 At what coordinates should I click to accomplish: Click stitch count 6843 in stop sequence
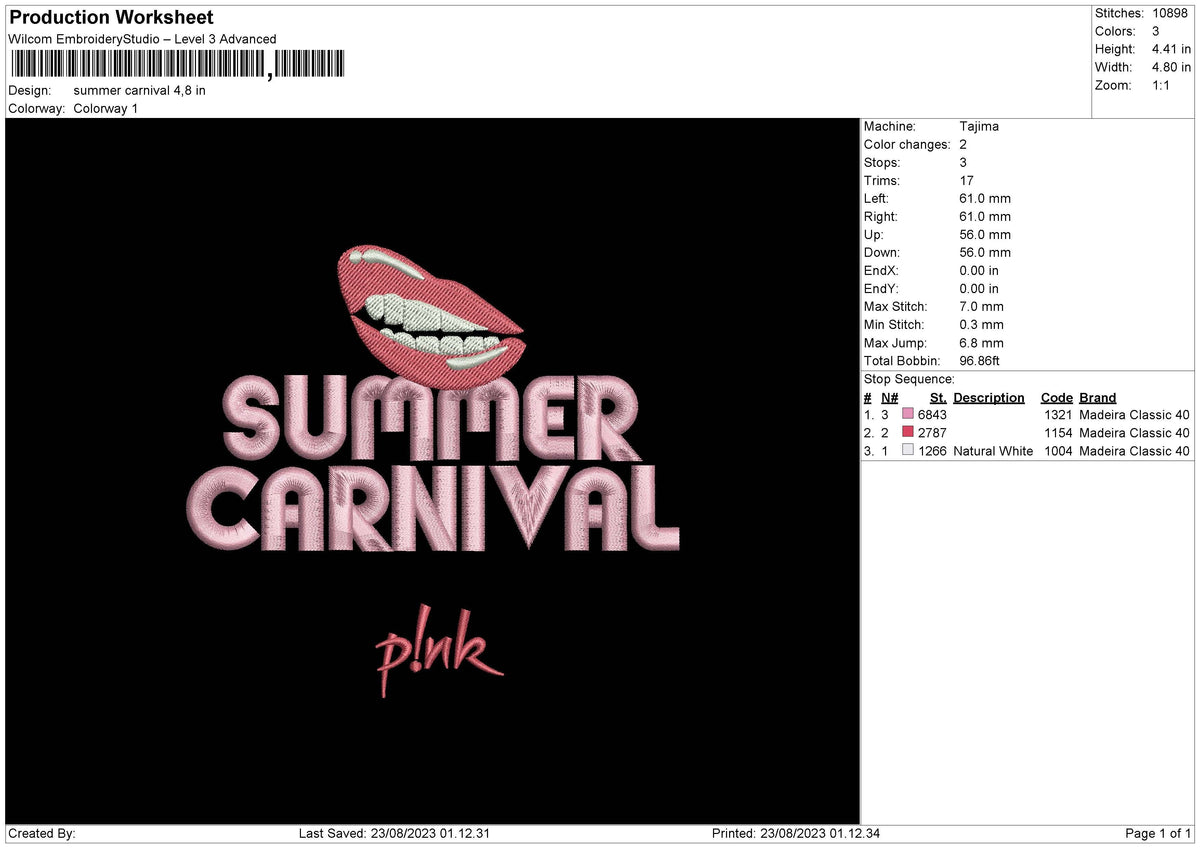click(x=932, y=415)
